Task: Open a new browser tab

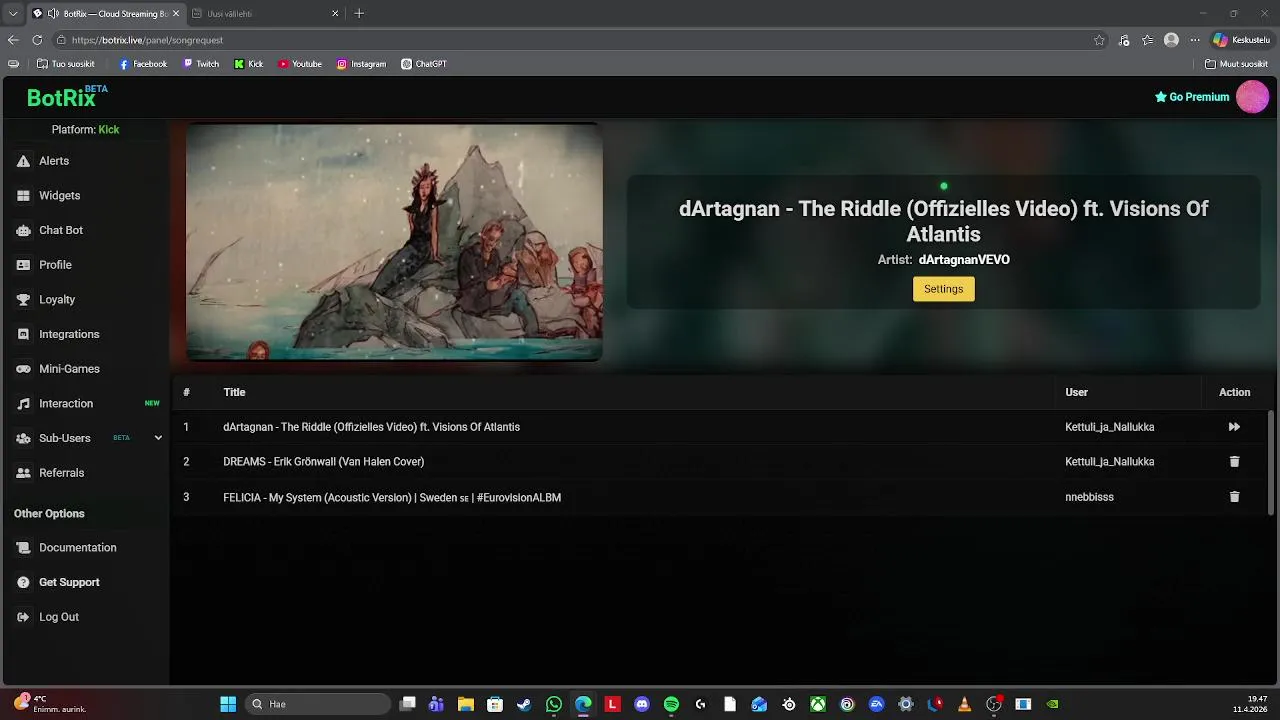Action: 359,14
